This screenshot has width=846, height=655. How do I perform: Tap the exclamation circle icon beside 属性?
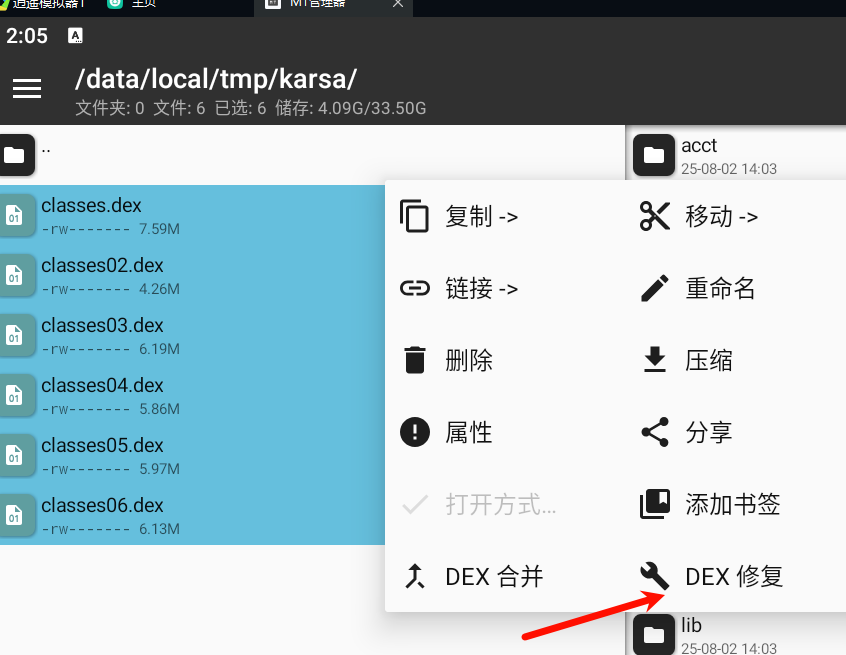tap(415, 432)
